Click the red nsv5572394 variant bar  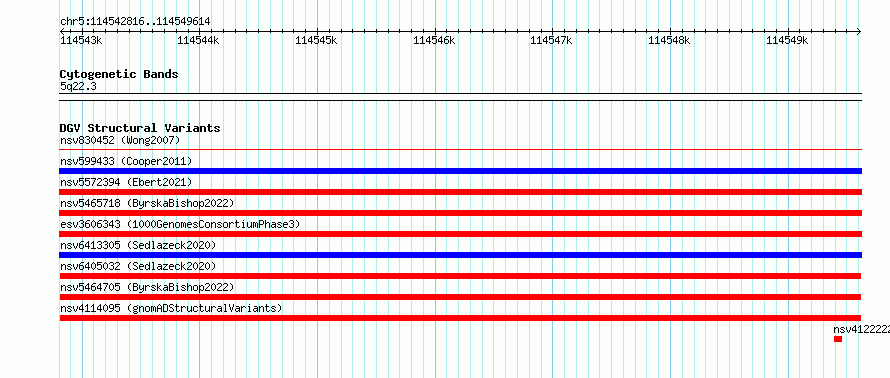point(460,192)
